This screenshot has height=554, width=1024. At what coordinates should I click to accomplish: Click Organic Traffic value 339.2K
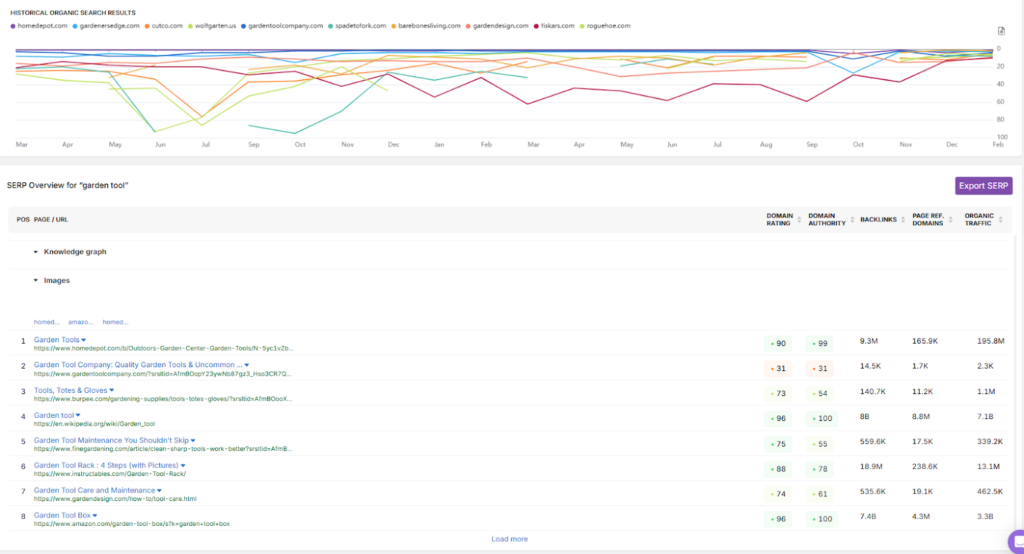click(990, 442)
